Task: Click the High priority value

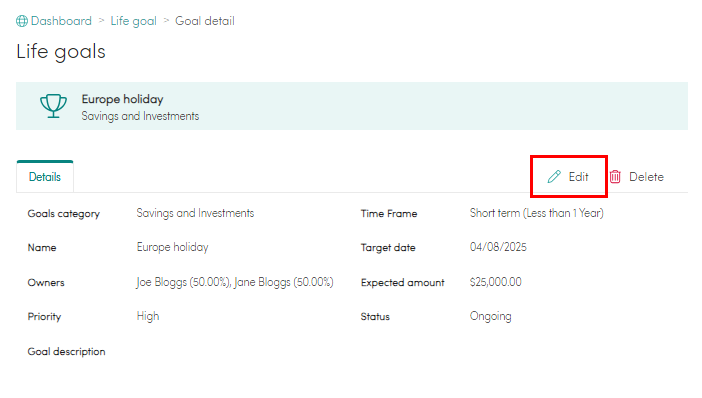Action: click(x=148, y=316)
